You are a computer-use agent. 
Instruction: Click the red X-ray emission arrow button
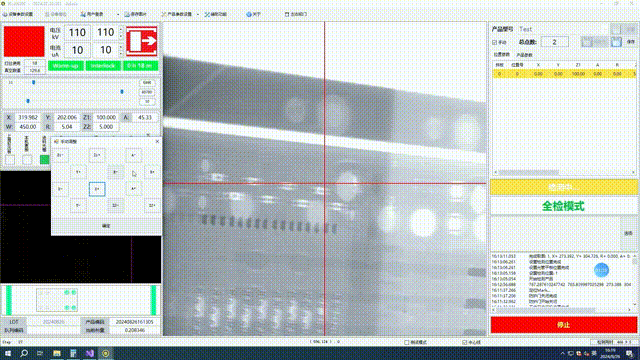[142, 41]
